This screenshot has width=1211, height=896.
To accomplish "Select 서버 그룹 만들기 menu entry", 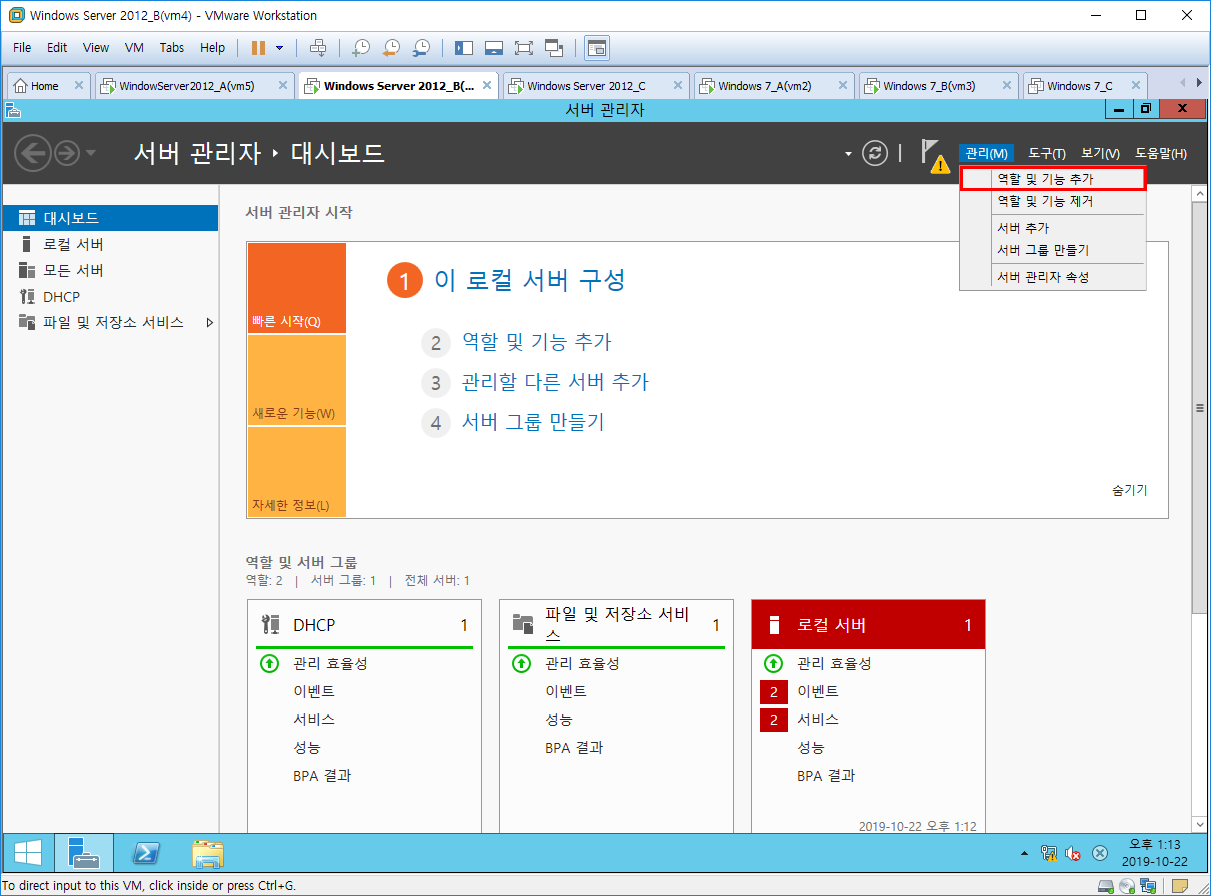I will [1052, 250].
